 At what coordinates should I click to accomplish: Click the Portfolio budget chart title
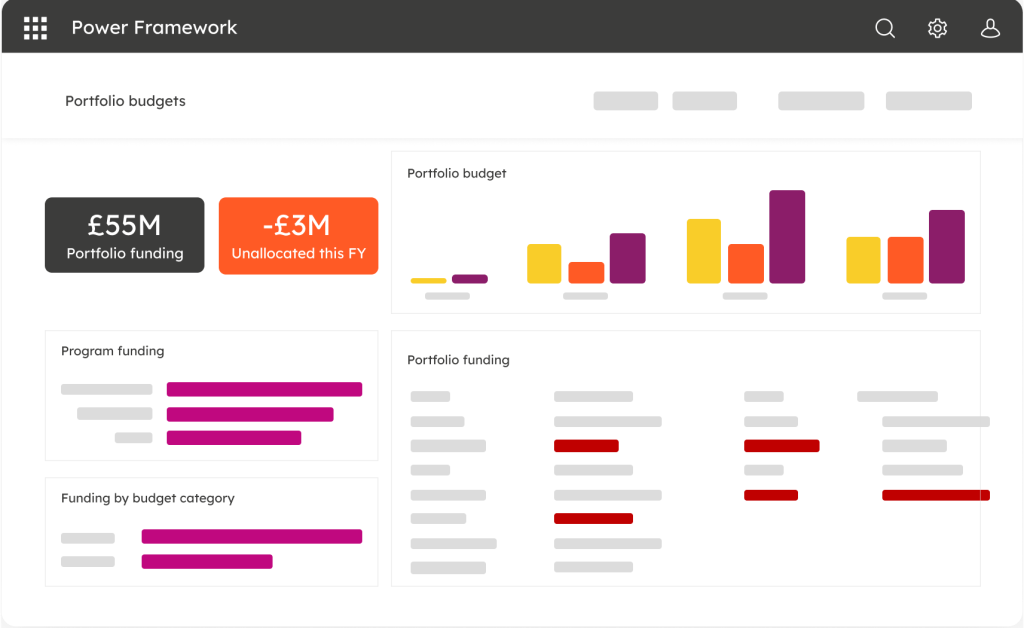[x=456, y=174]
